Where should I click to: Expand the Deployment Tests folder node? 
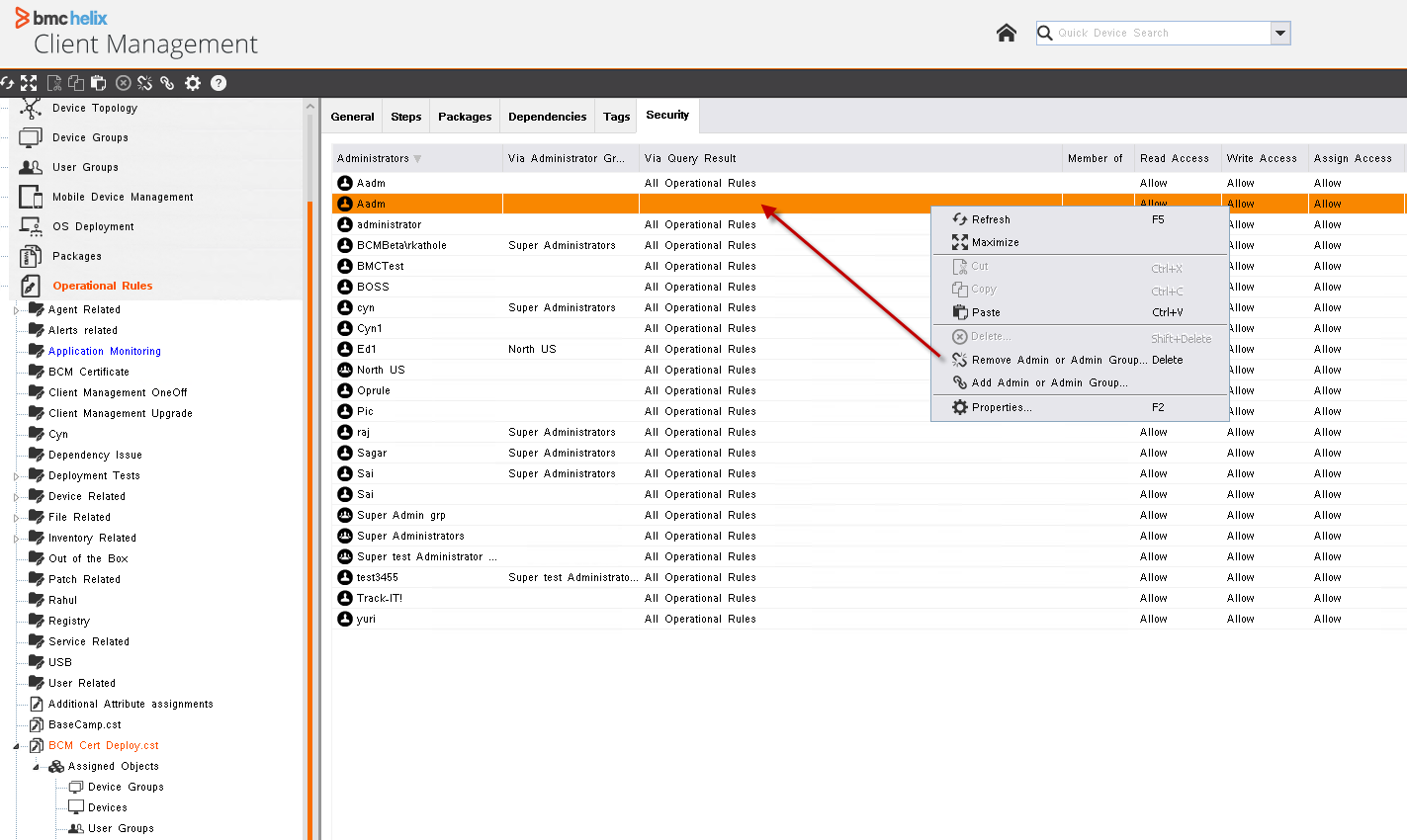click(16, 476)
